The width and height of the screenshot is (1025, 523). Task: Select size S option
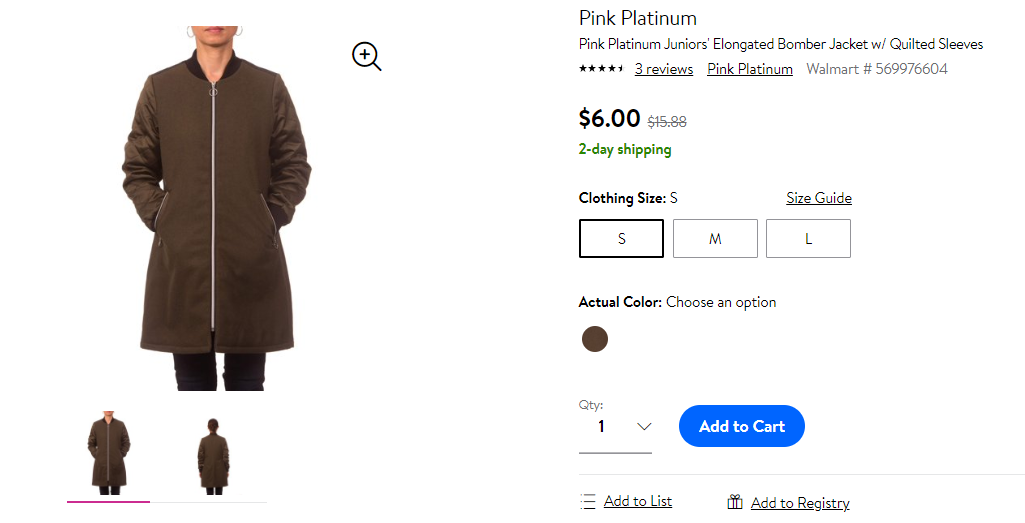[621, 239]
